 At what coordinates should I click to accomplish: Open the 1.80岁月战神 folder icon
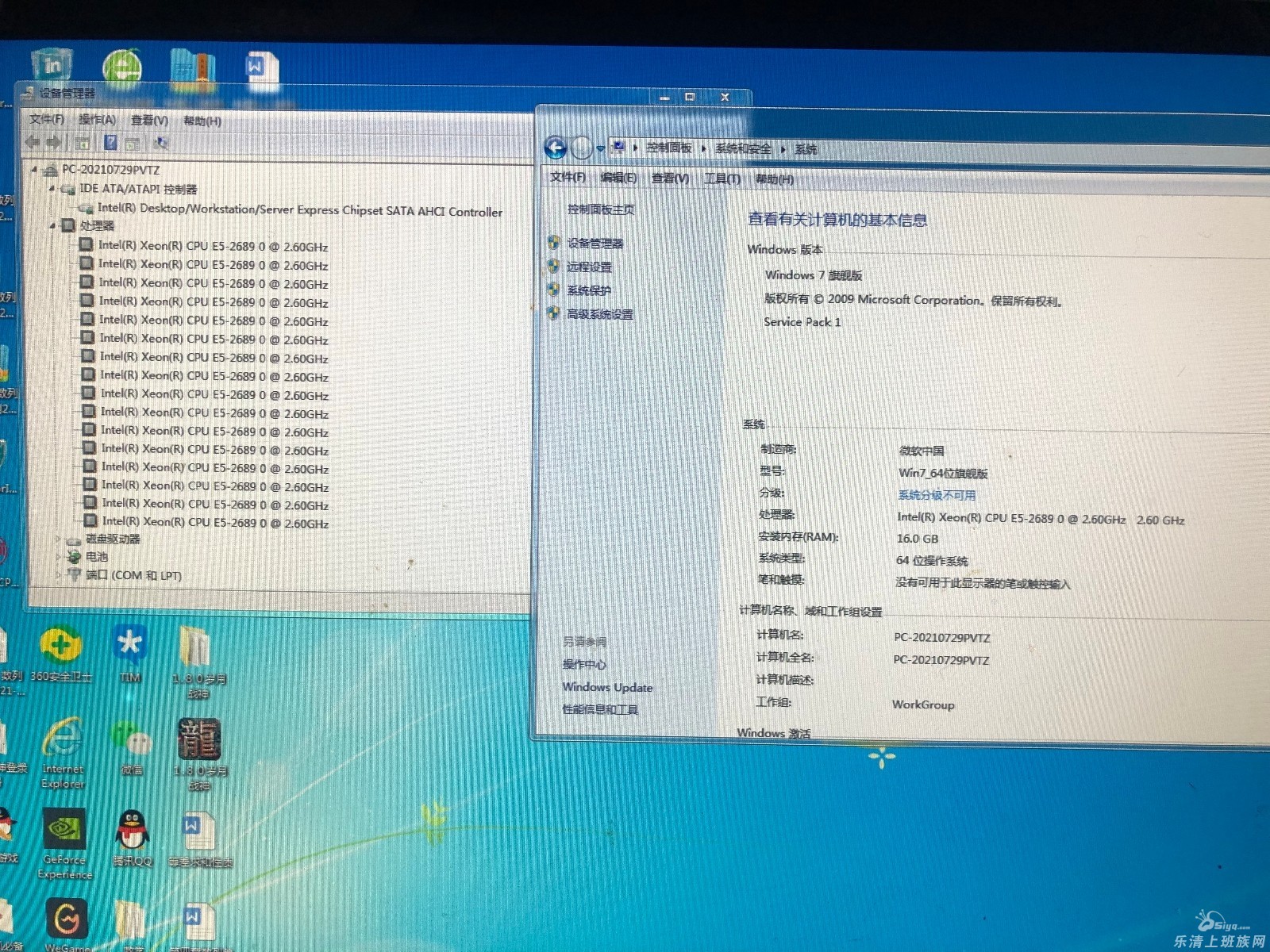click(198, 662)
